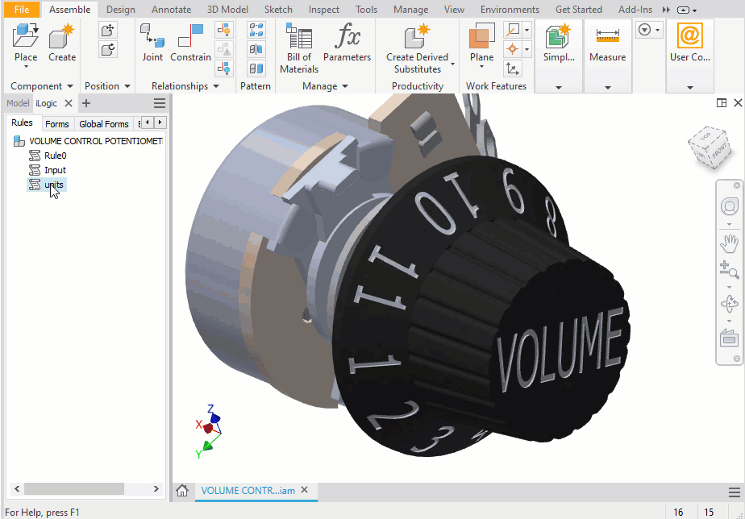This screenshot has width=745, height=519.
Task: Select the Create component tool
Action: 62,37
